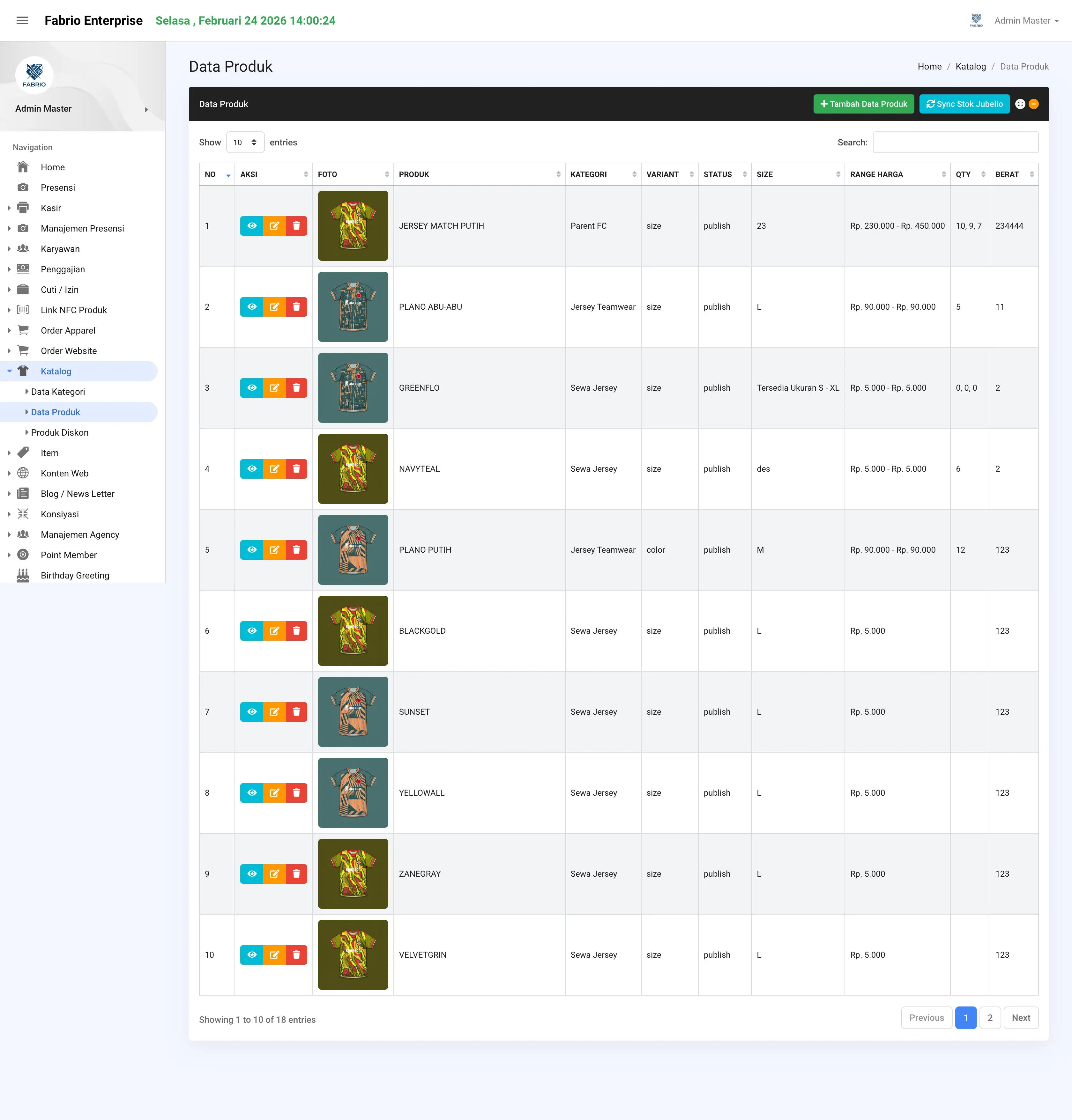This screenshot has width=1072, height=1120.
Task: Click the Sync Stok Jubelio button
Action: pos(964,104)
